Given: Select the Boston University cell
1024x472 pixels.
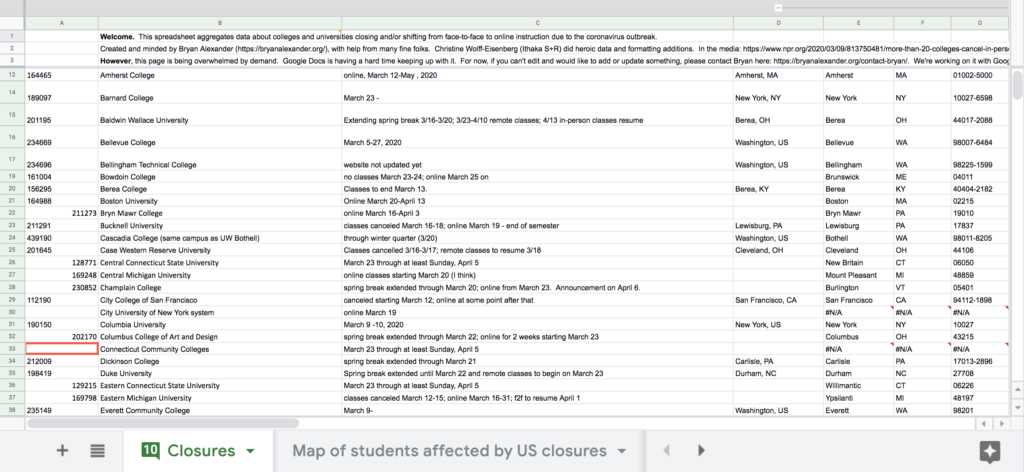Looking at the screenshot, I should click(219, 201).
